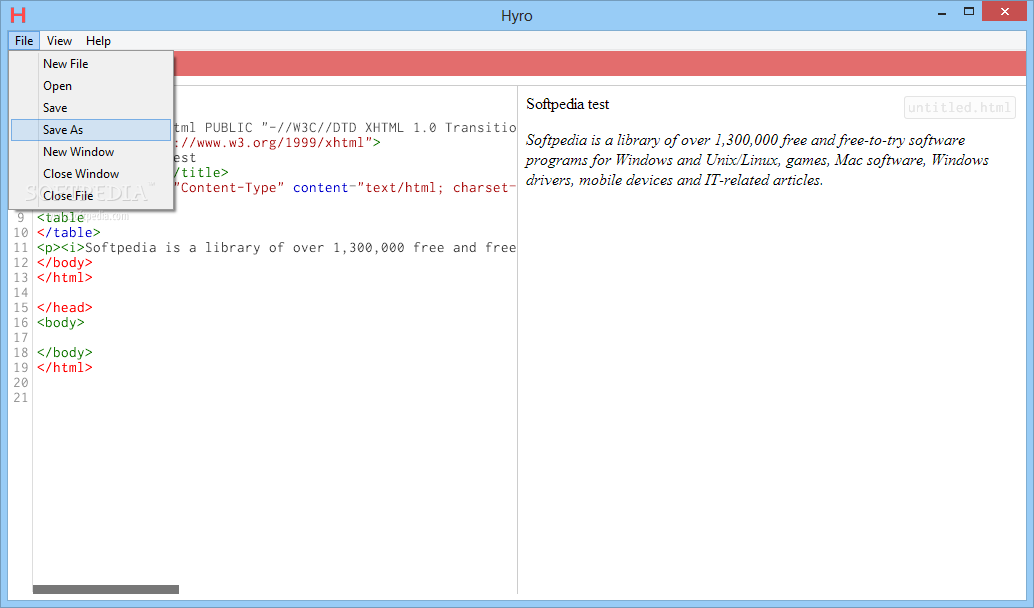This screenshot has width=1034, height=608.
Task: Choose Close Window menu entry
Action: point(91,173)
